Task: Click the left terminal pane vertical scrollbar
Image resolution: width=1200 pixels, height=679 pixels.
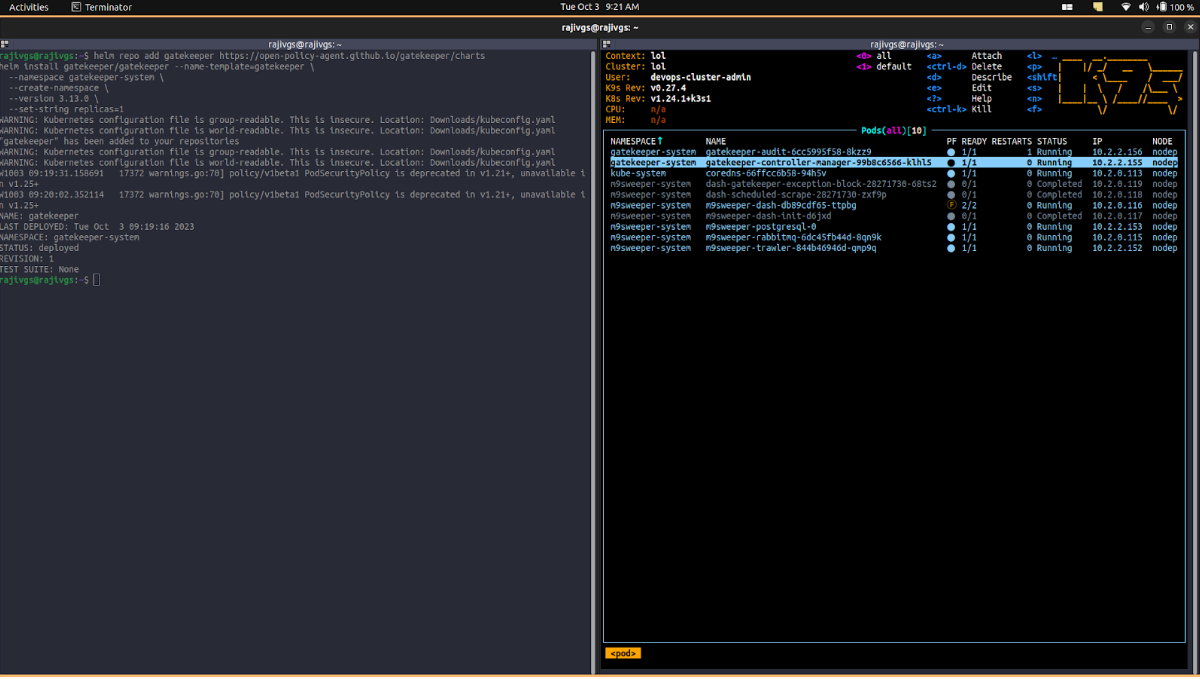Action: pos(596,360)
